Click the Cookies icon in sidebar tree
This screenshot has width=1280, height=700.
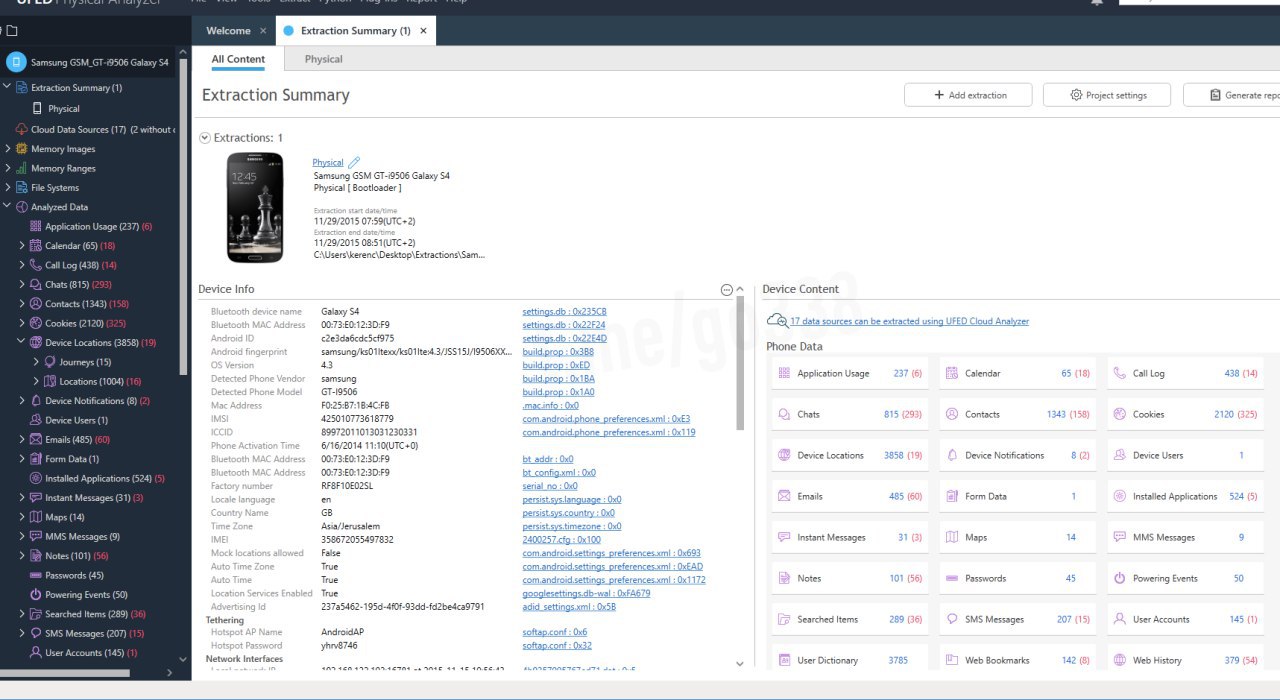(36, 323)
